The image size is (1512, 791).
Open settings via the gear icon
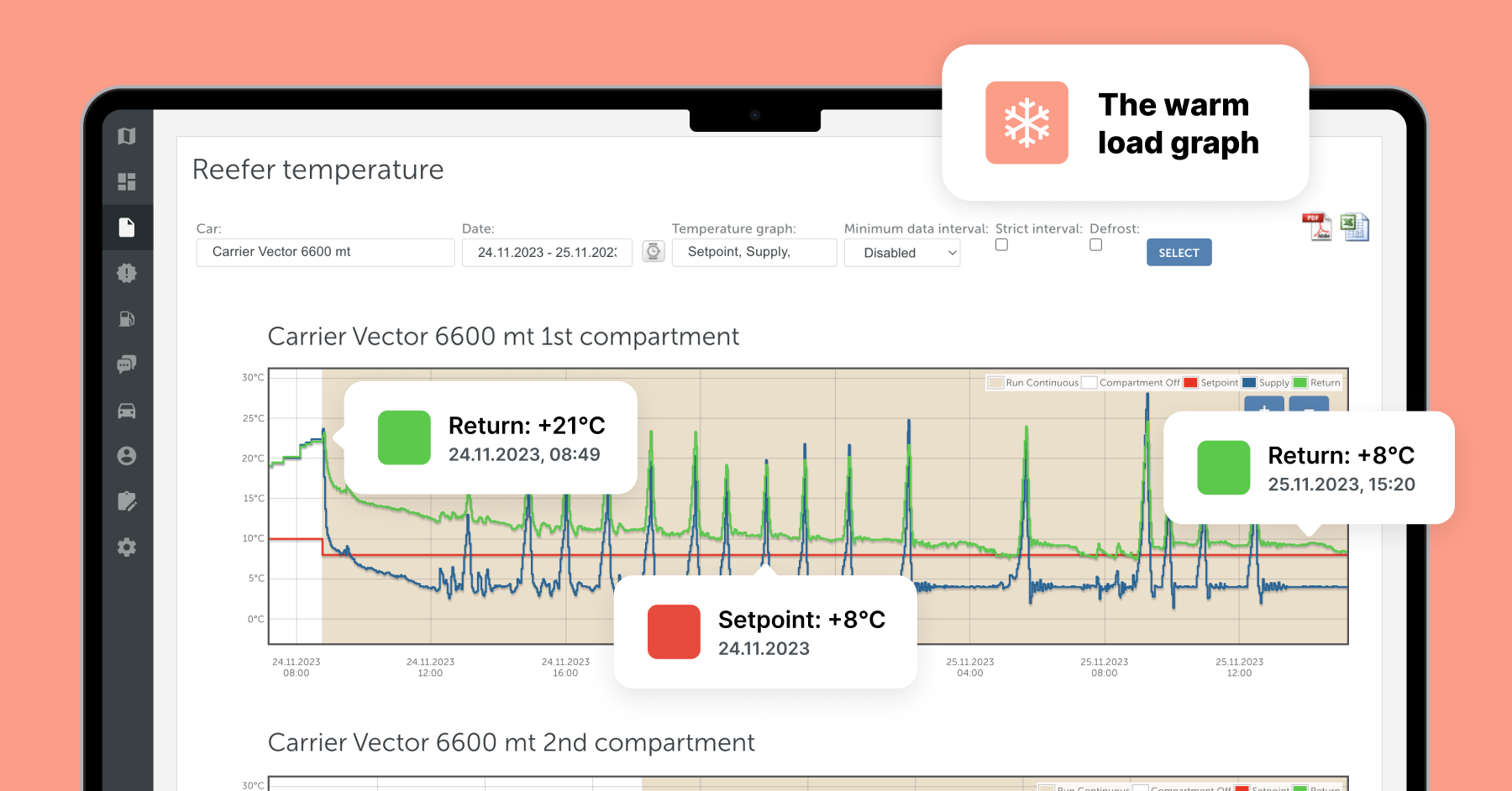[x=127, y=547]
